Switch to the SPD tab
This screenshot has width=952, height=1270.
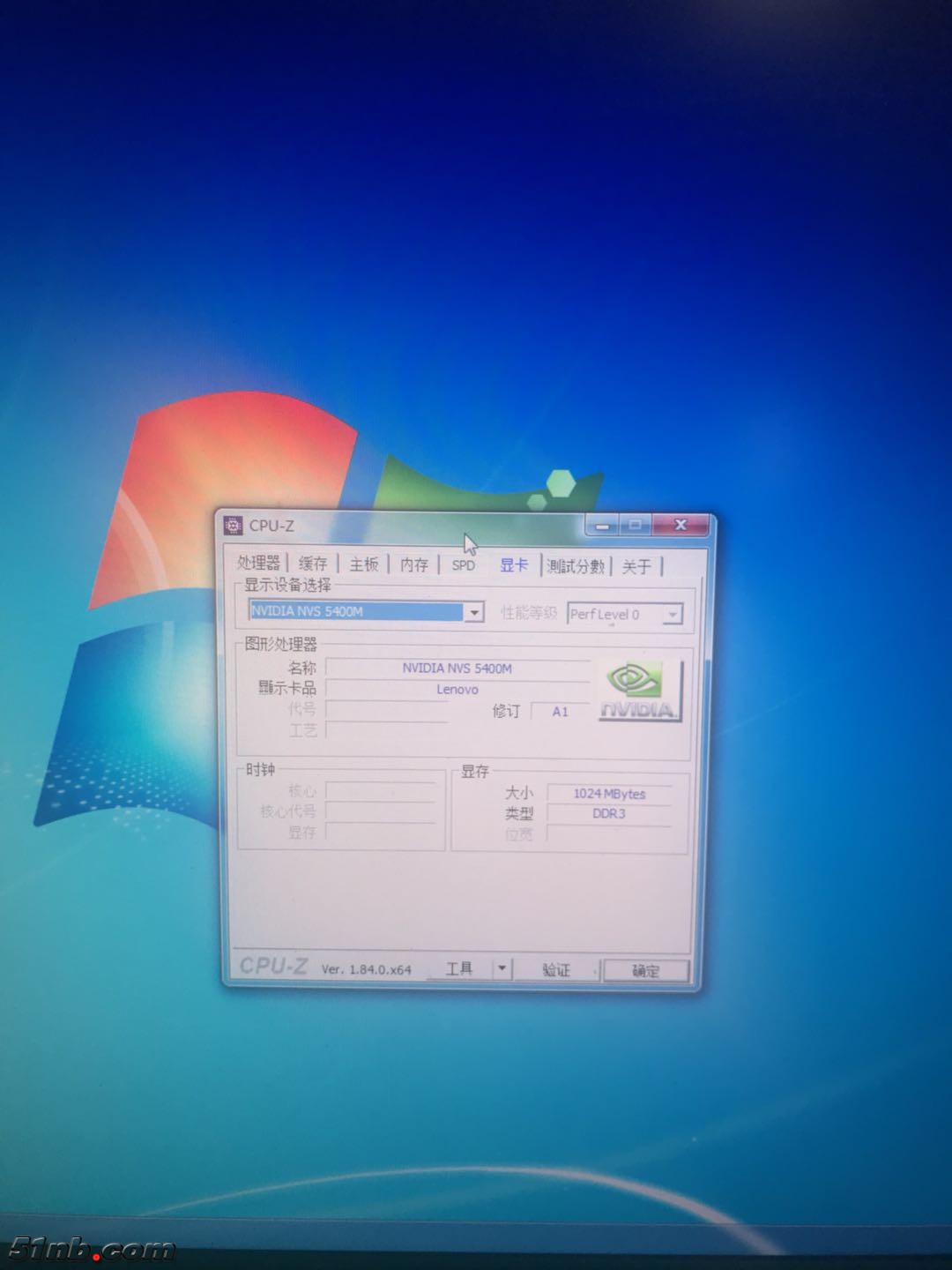tap(464, 566)
